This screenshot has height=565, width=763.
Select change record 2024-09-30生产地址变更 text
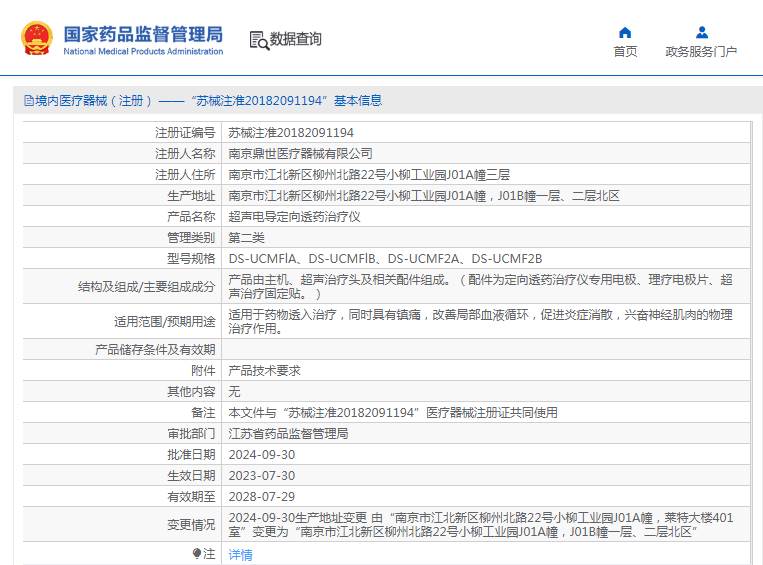tap(480, 525)
